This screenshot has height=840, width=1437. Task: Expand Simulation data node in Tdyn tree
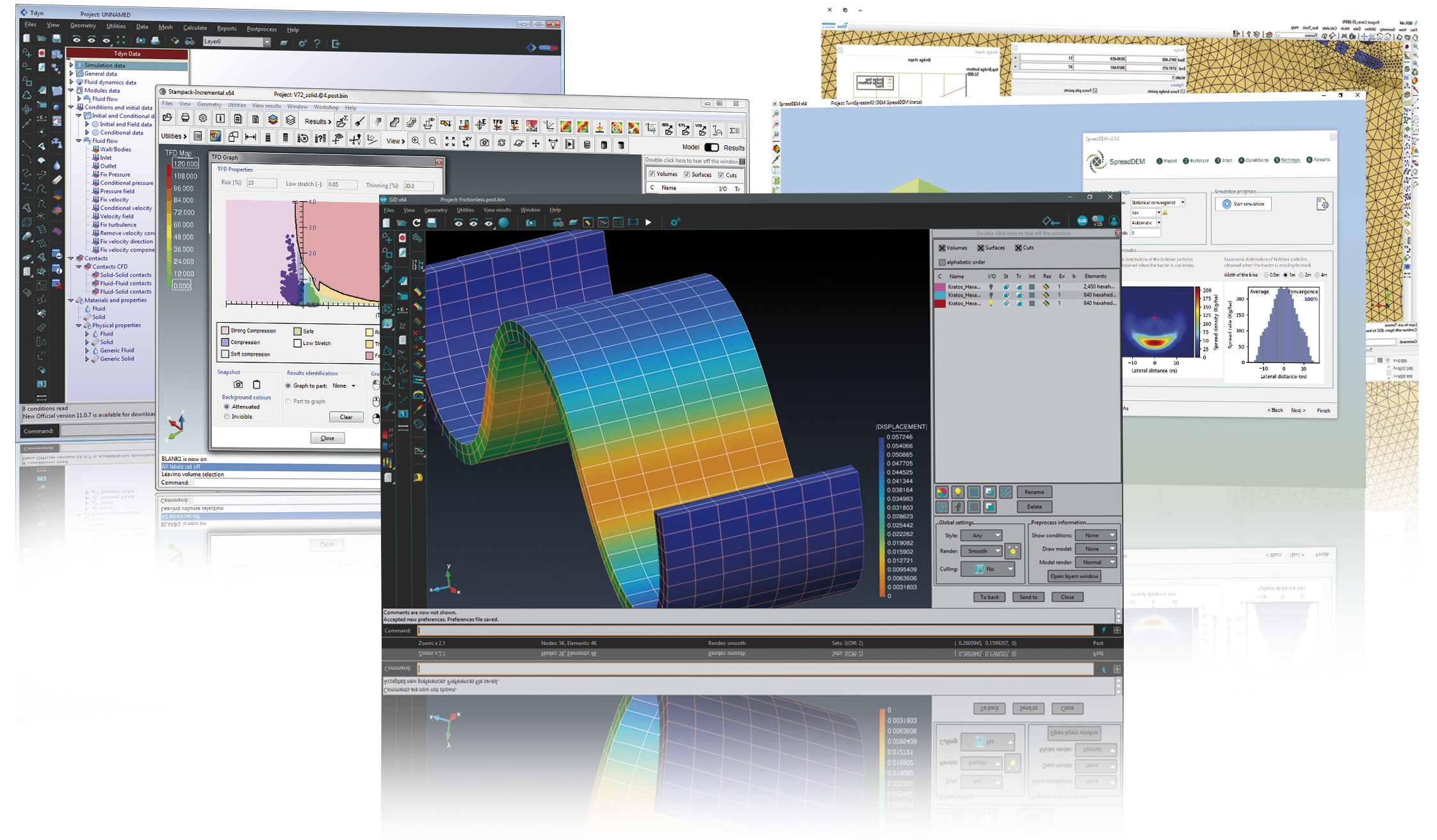[x=71, y=65]
